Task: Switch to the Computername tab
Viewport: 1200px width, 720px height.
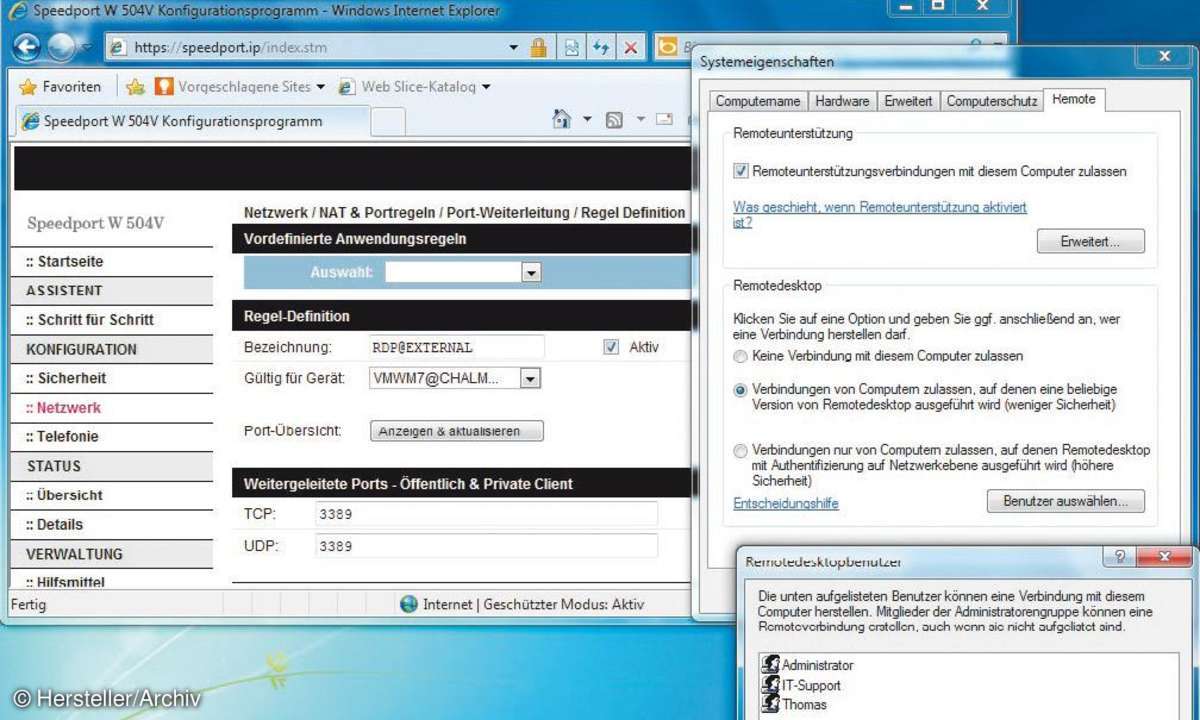Action: click(x=758, y=101)
